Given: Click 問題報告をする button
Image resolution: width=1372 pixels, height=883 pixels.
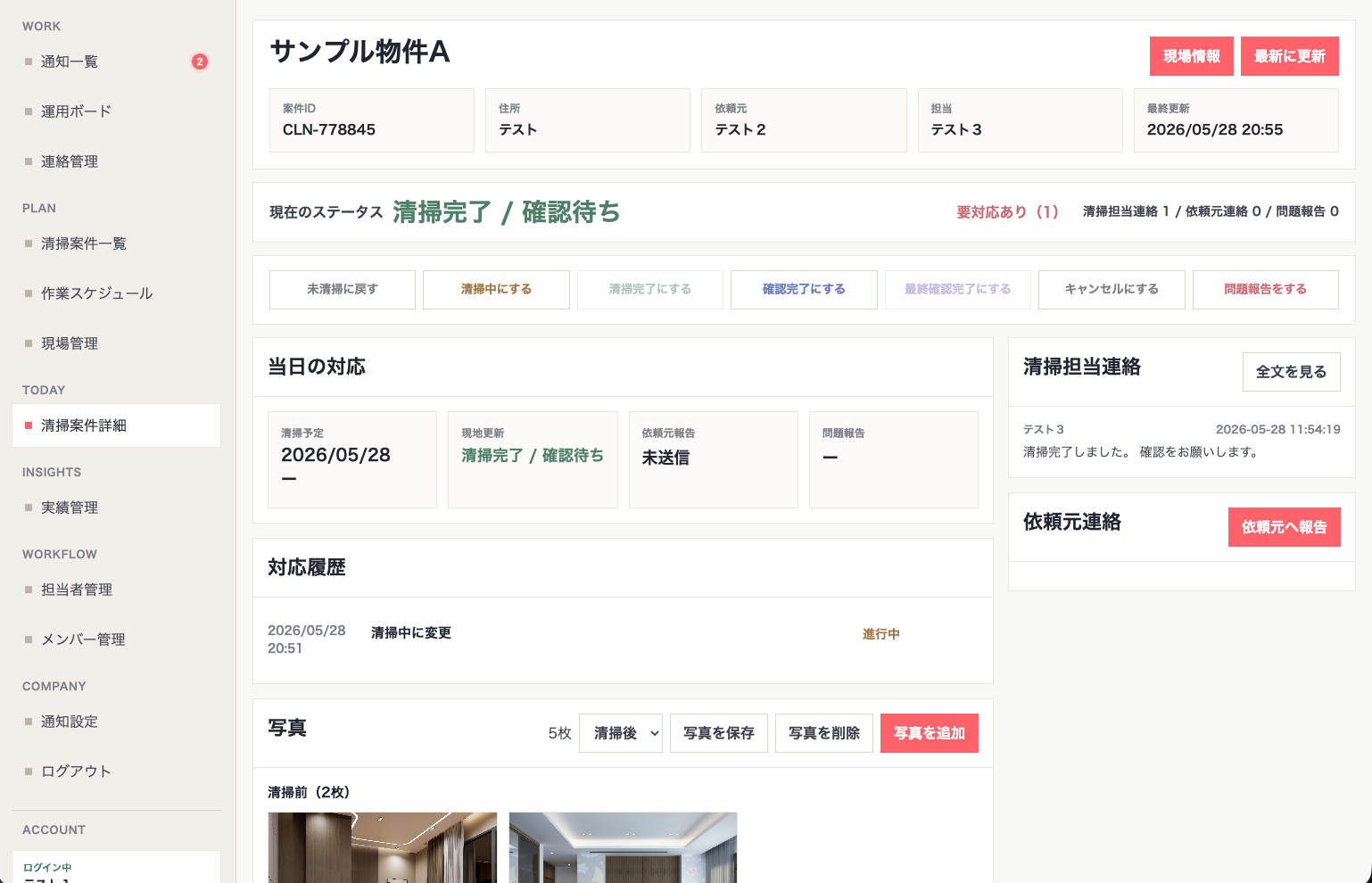Looking at the screenshot, I should 1266,290.
